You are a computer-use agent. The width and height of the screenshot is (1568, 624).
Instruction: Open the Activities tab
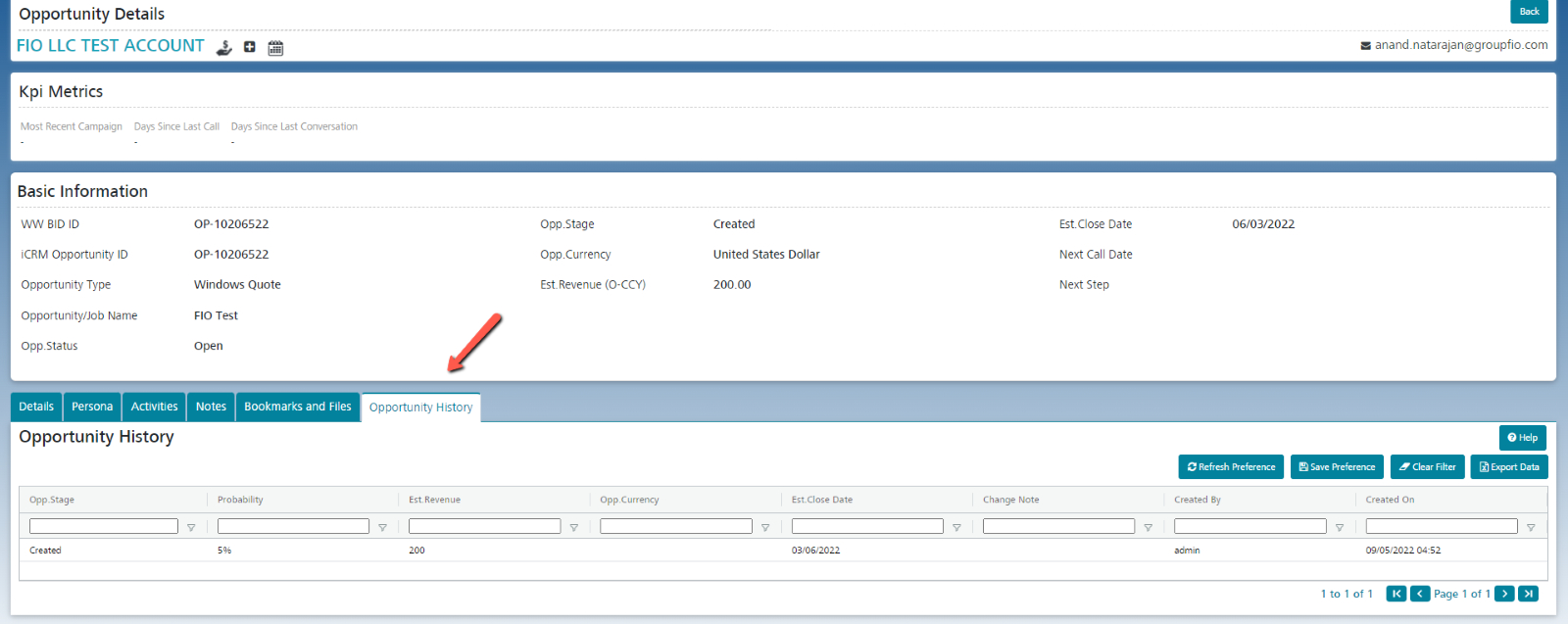coord(155,407)
